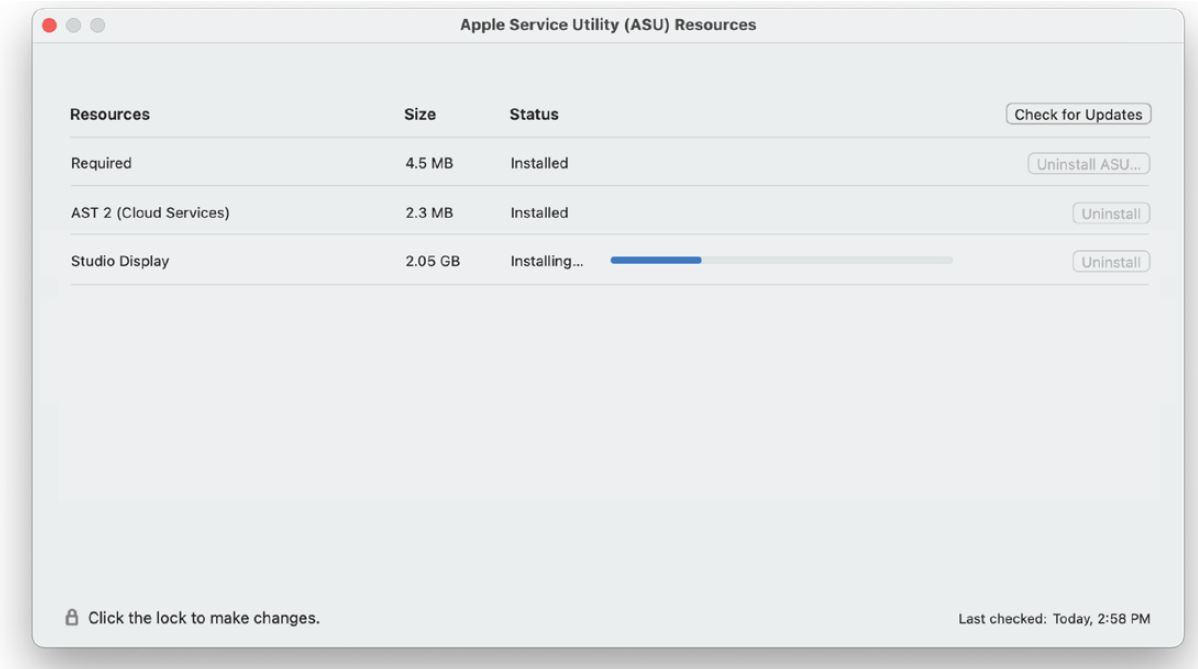Click the Installing... status text

point(546,261)
